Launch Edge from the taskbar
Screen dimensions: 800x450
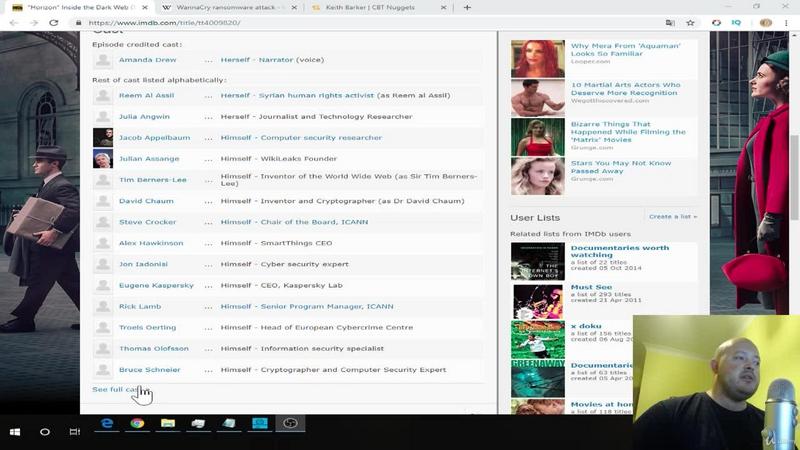tap(107, 423)
